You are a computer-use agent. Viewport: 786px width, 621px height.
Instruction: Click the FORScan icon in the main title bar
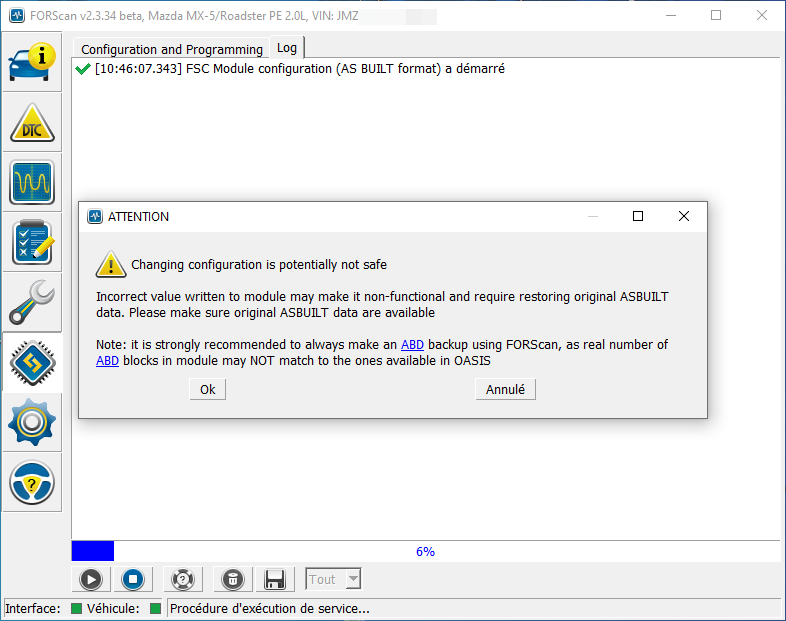[x=17, y=16]
